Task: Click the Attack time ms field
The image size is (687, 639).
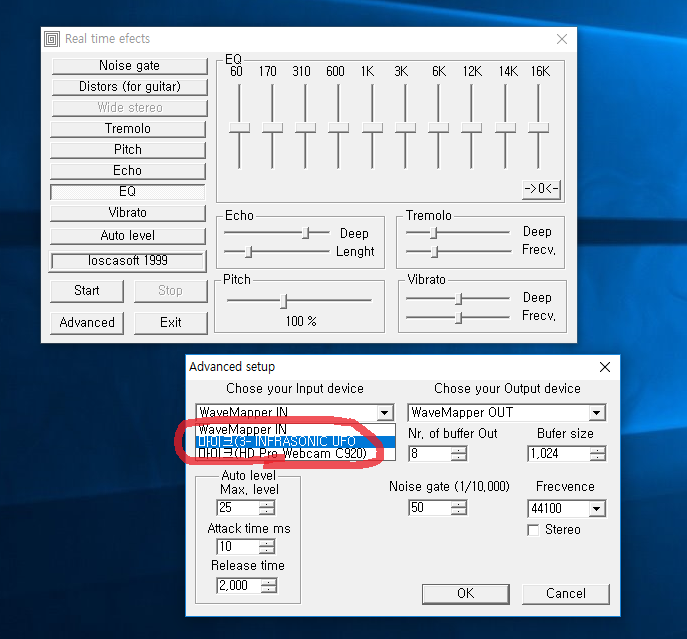Action: [x=238, y=547]
